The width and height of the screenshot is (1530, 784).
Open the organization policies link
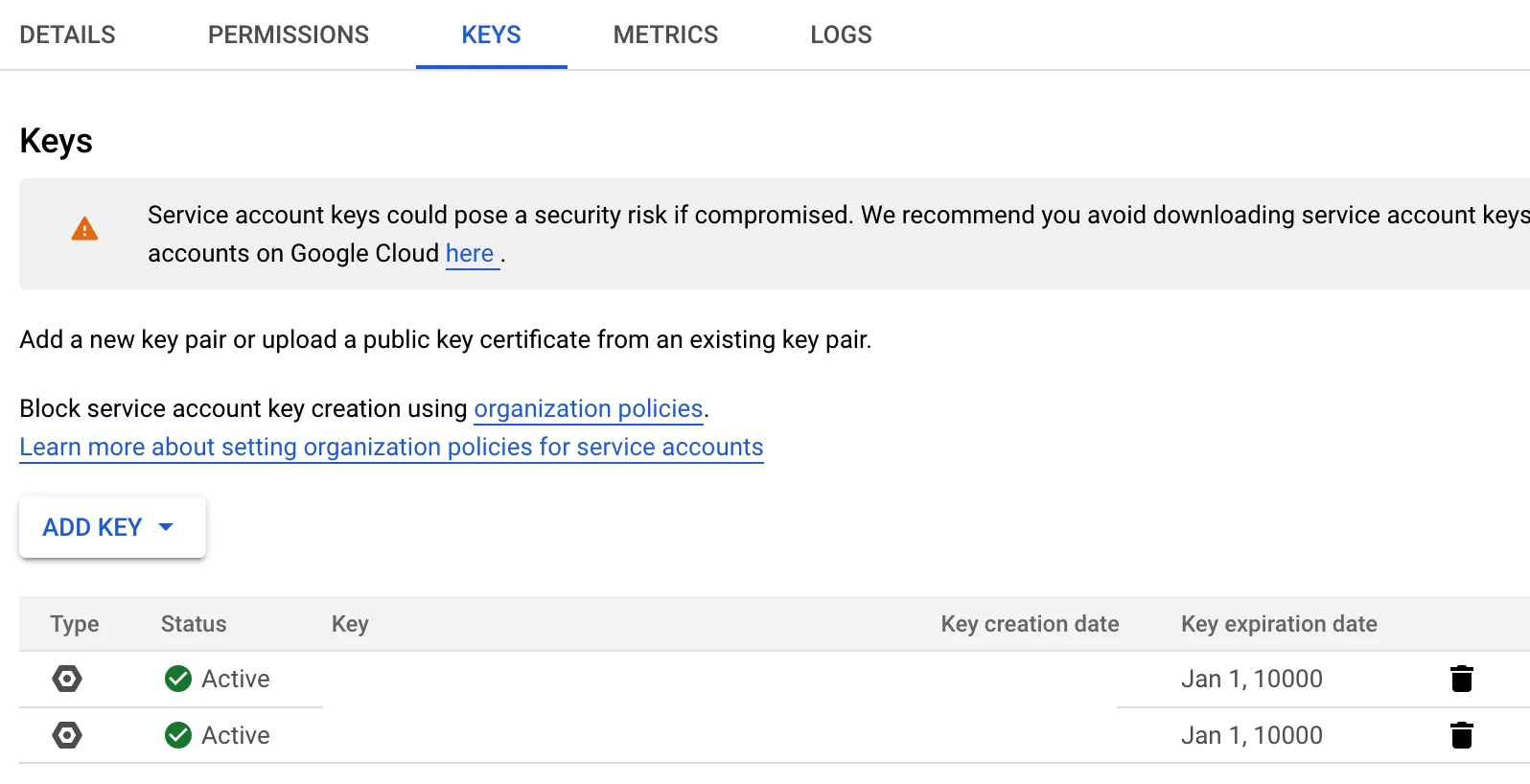pyautogui.click(x=589, y=409)
